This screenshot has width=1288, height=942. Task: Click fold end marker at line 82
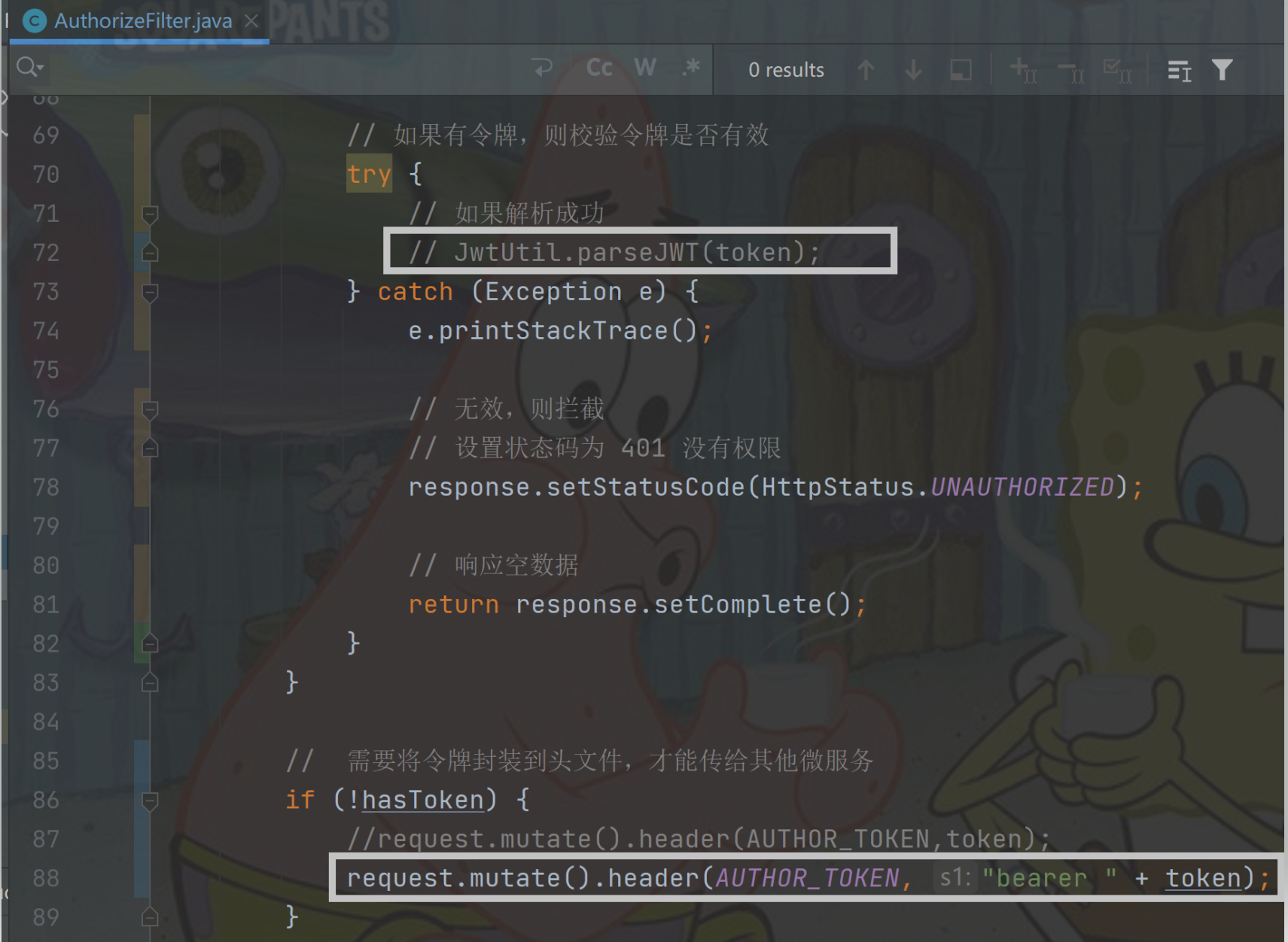150,643
